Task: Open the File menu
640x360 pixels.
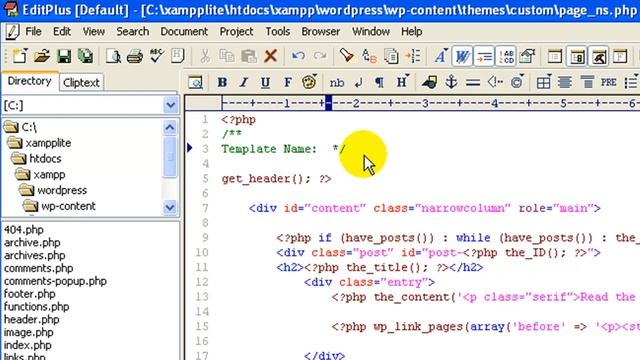Action: [33, 31]
